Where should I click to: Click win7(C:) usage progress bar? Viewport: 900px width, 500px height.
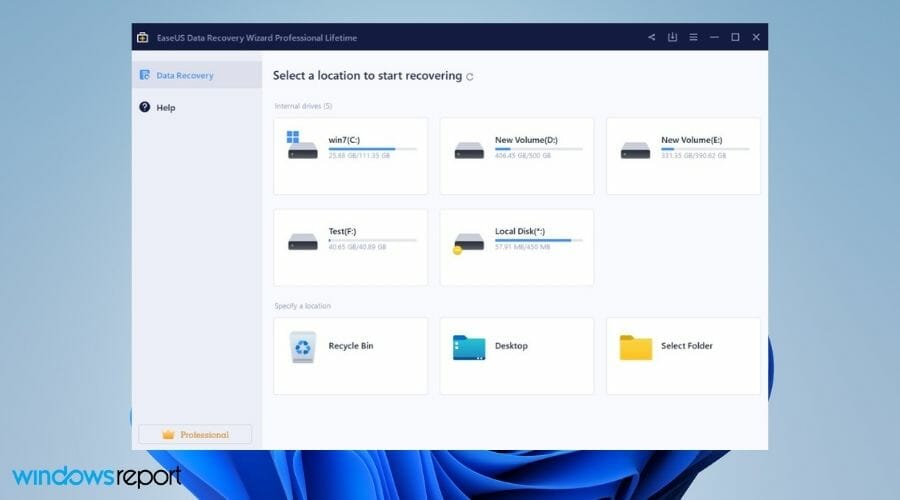pyautogui.click(x=373, y=149)
